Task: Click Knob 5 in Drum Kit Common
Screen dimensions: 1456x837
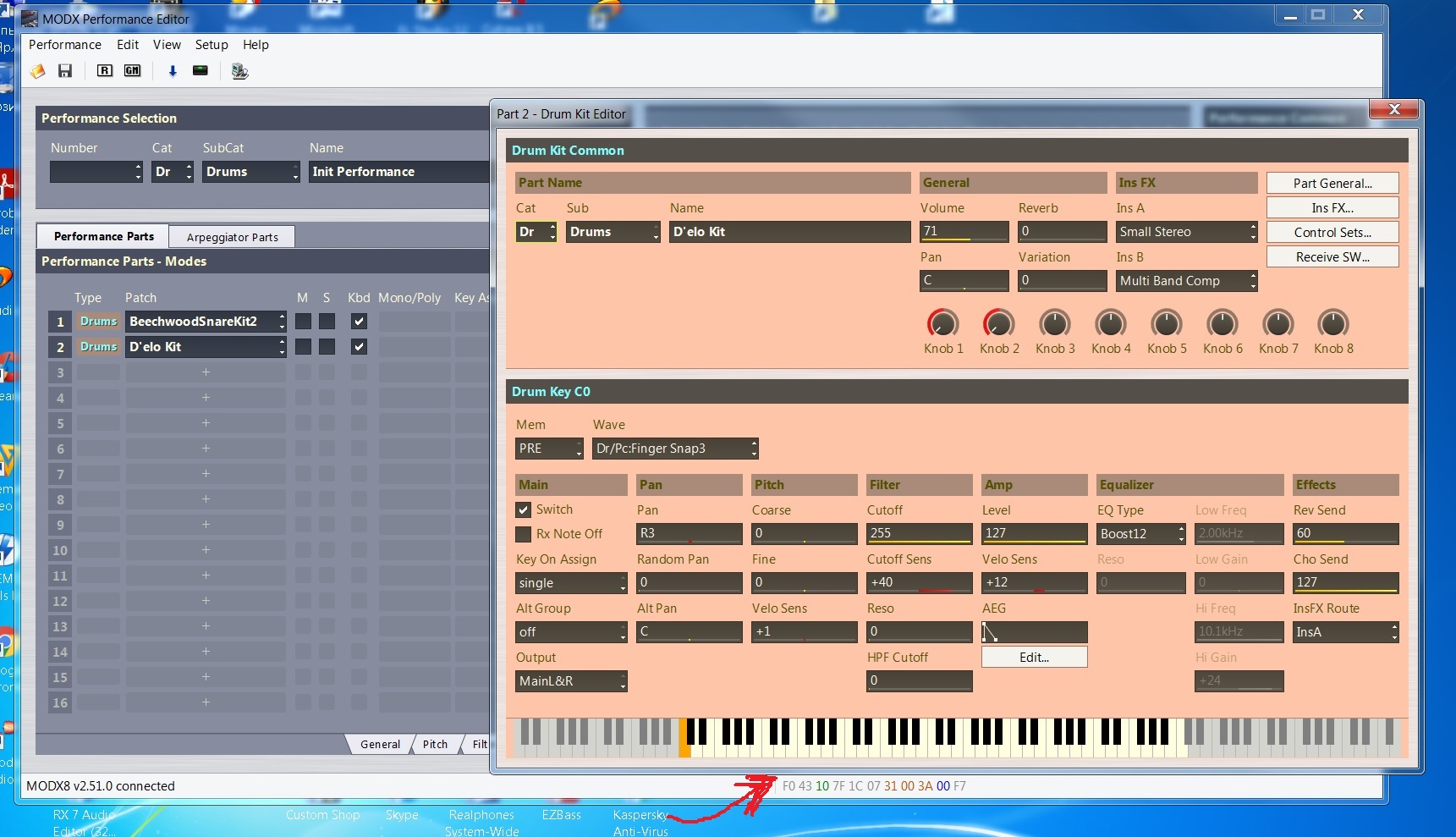Action: pyautogui.click(x=1166, y=323)
